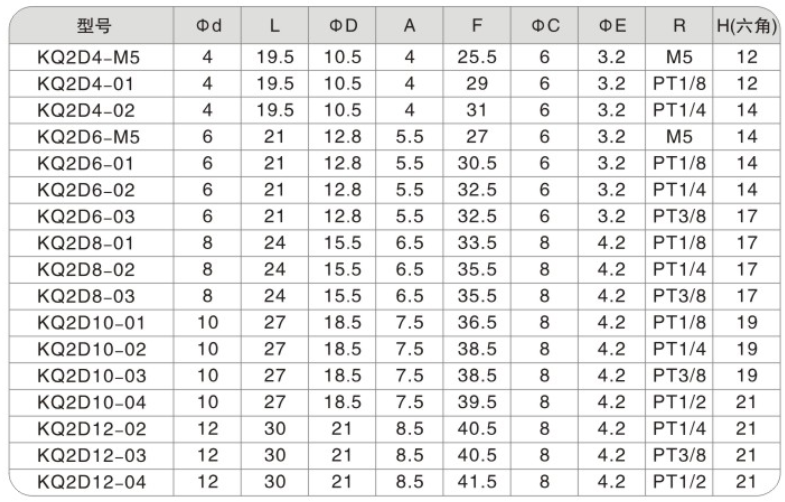Click the Φd column header
This screenshot has width=785, height=502.
208,26
